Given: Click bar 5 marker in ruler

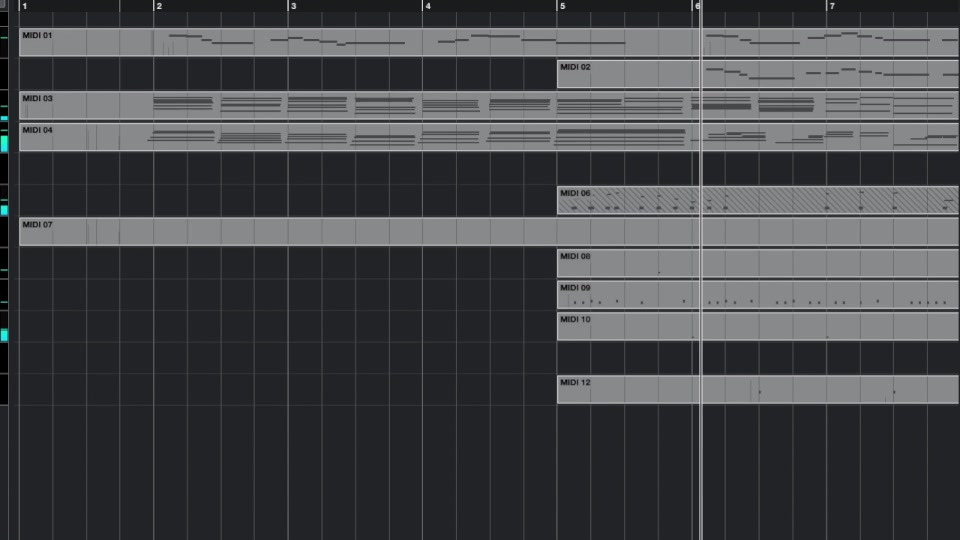Looking at the screenshot, I should pyautogui.click(x=562, y=6).
